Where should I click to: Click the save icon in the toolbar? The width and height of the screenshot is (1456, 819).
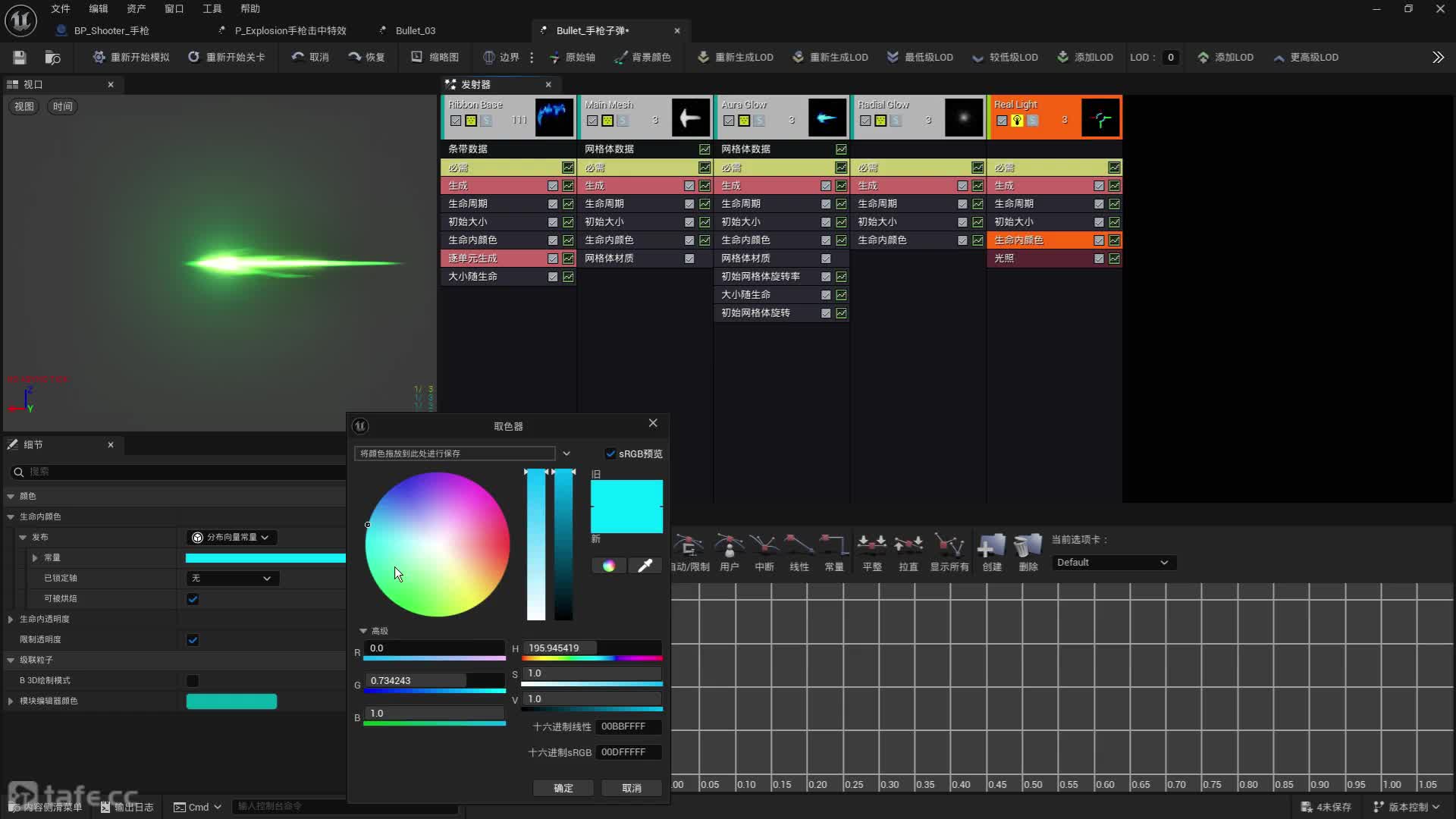(20, 57)
